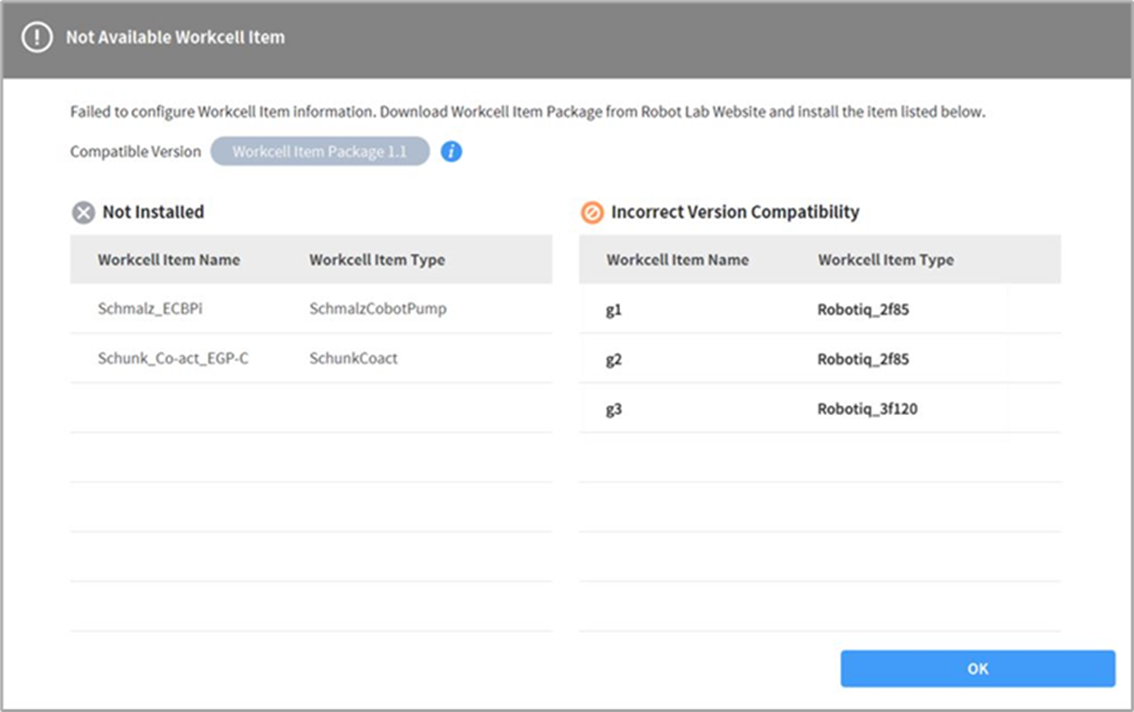
Task: Click Workcell Item Type header under Not Installed
Action: pos(377,260)
